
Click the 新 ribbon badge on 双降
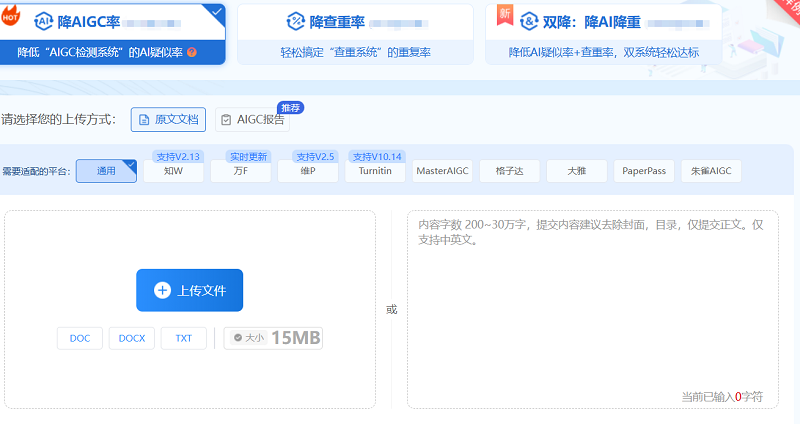click(x=505, y=14)
